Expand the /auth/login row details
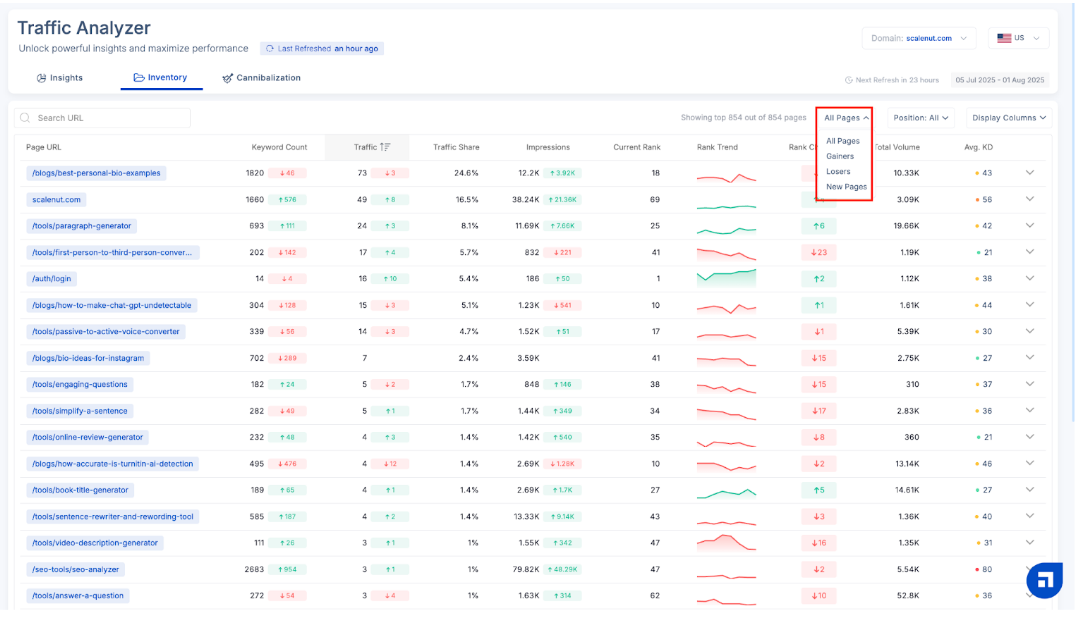The height and width of the screenshot is (635, 1081). (1030, 279)
